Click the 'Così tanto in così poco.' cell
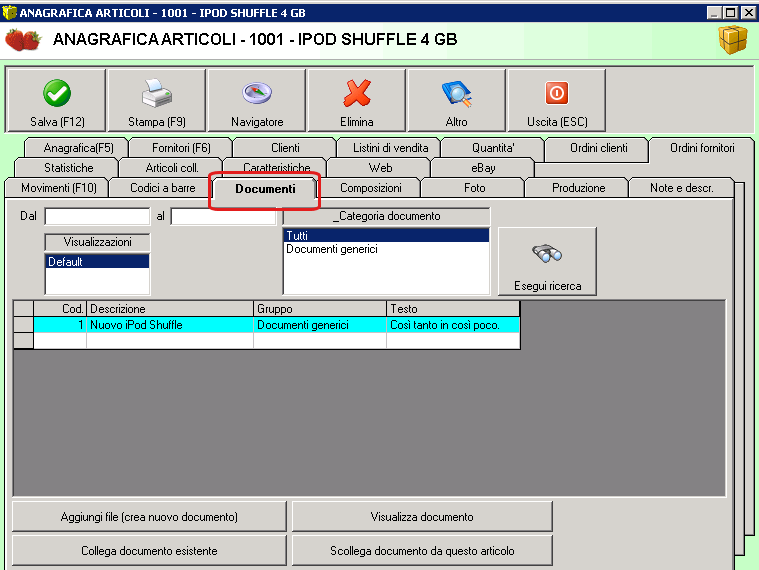 pos(453,325)
